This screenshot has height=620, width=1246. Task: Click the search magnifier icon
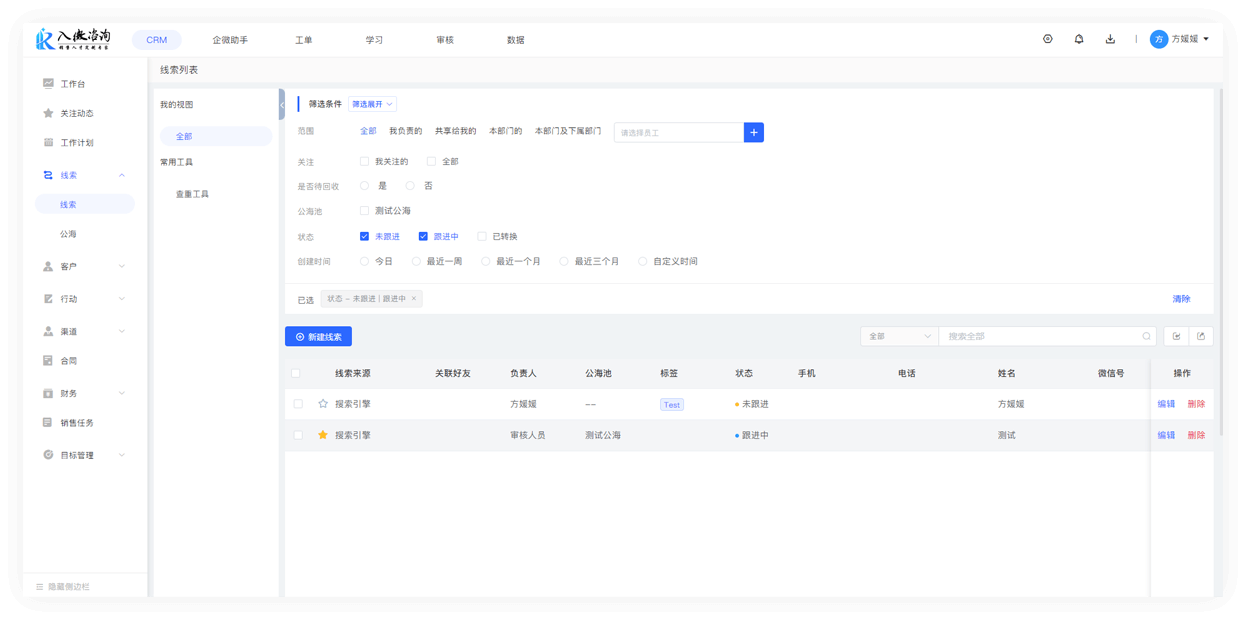(1146, 336)
